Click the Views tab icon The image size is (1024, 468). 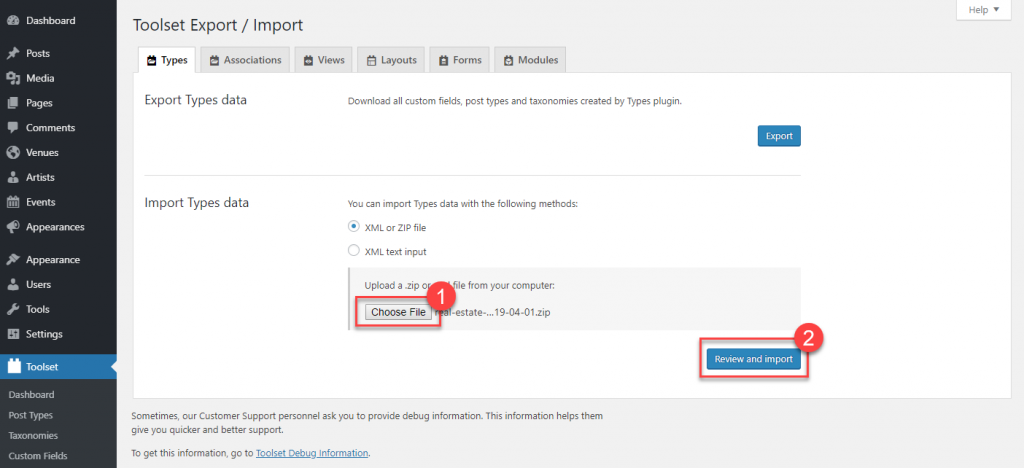pyautogui.click(x=308, y=60)
